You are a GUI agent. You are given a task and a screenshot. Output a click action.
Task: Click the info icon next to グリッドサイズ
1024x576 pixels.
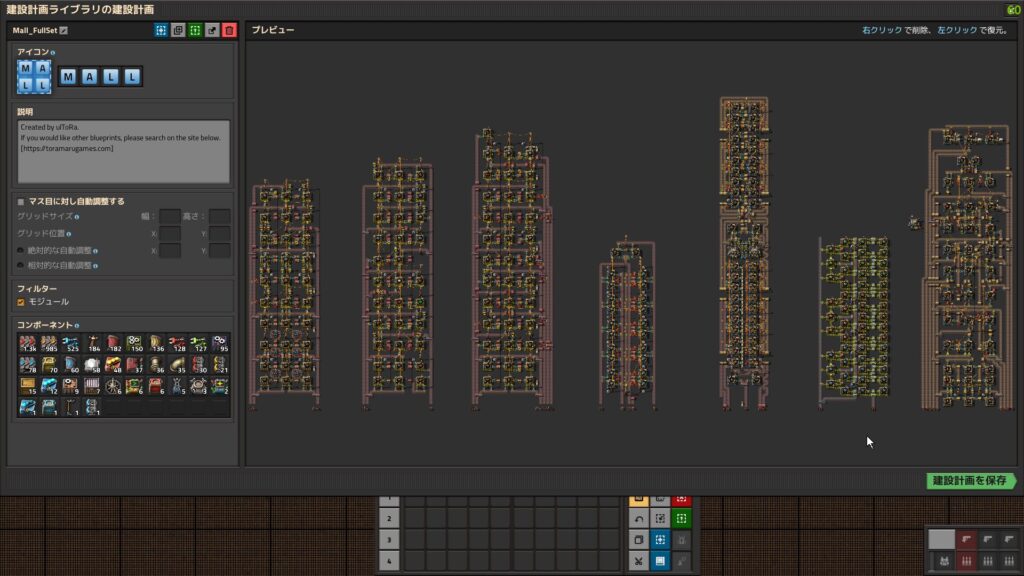[76, 217]
